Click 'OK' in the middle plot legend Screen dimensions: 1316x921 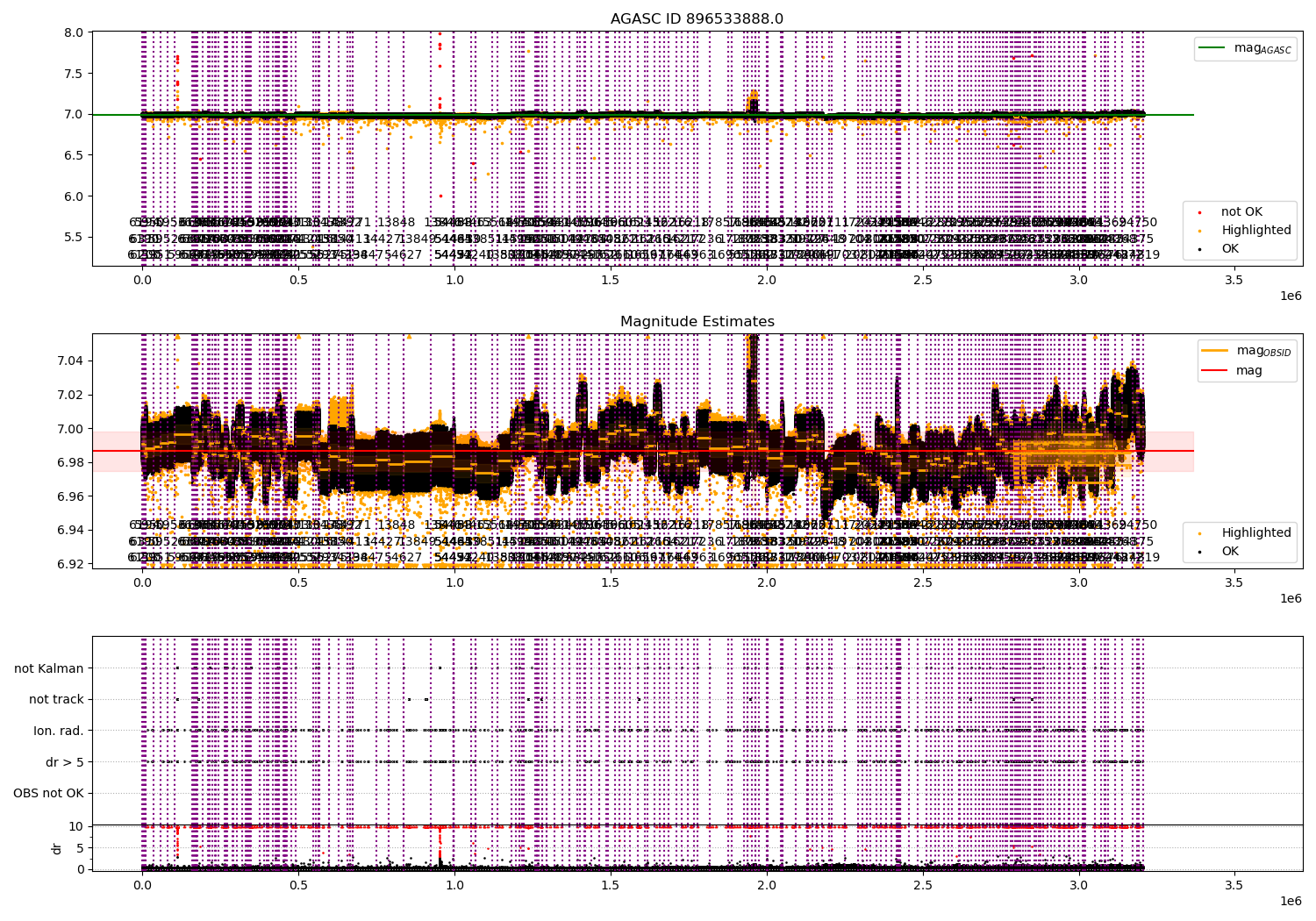1230,551
